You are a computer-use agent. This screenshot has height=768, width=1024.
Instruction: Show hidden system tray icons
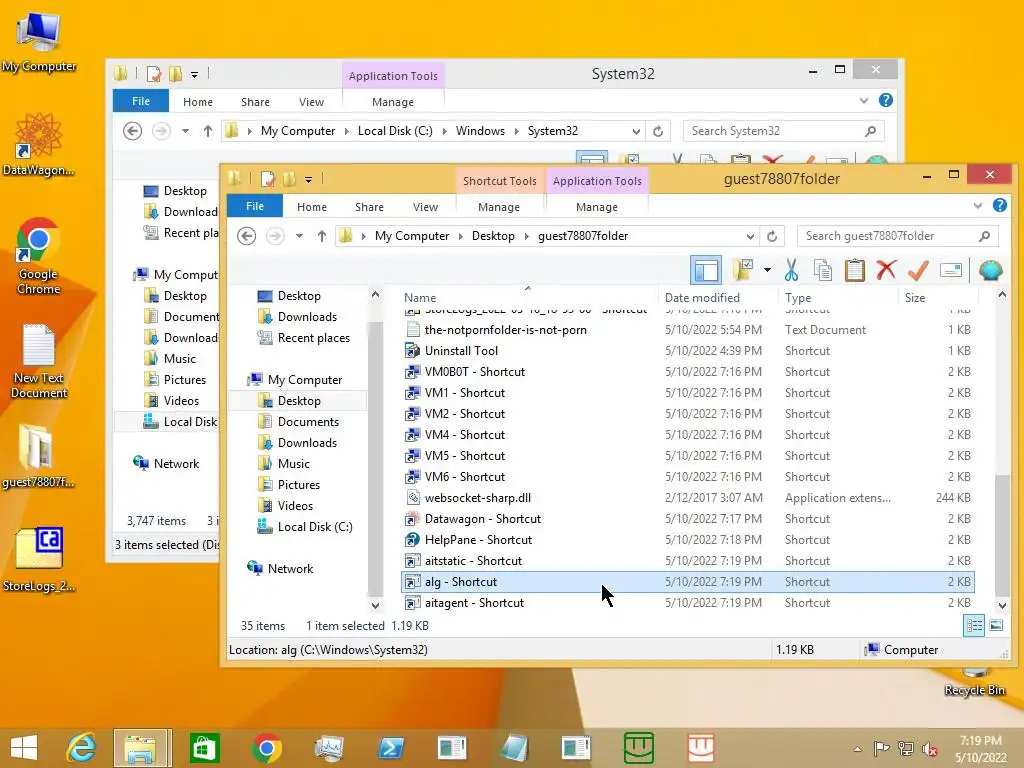tap(857, 749)
